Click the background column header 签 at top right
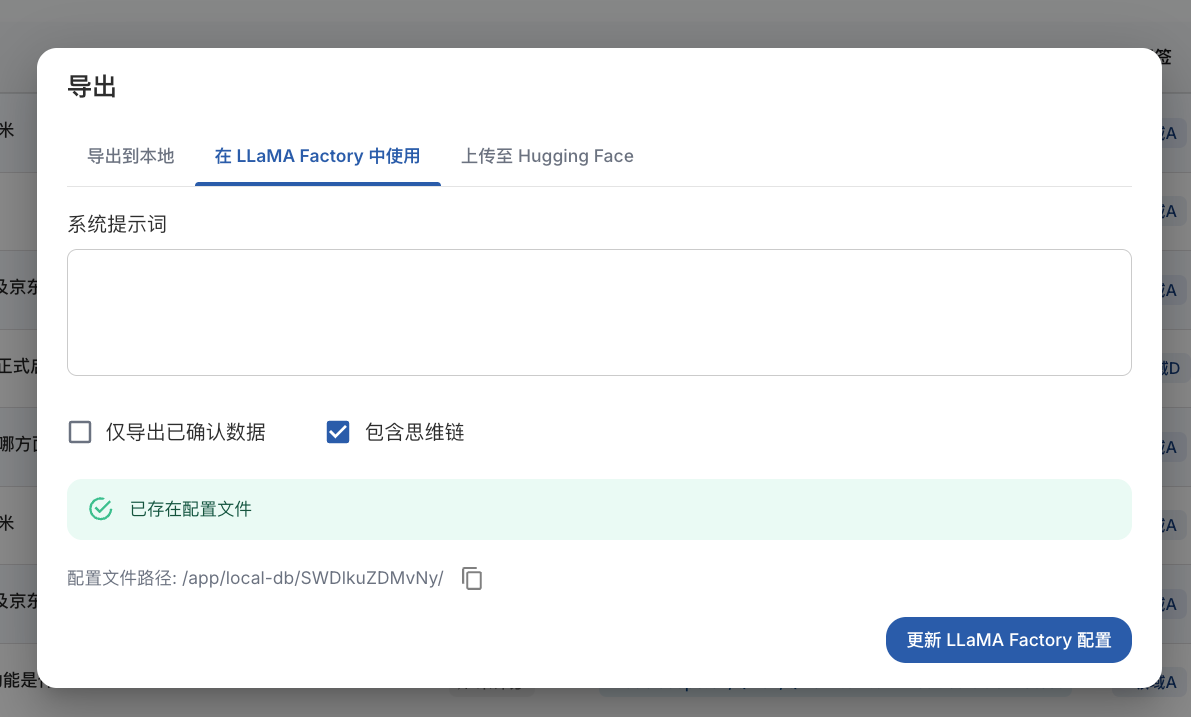1191x717 pixels. coord(1165,57)
